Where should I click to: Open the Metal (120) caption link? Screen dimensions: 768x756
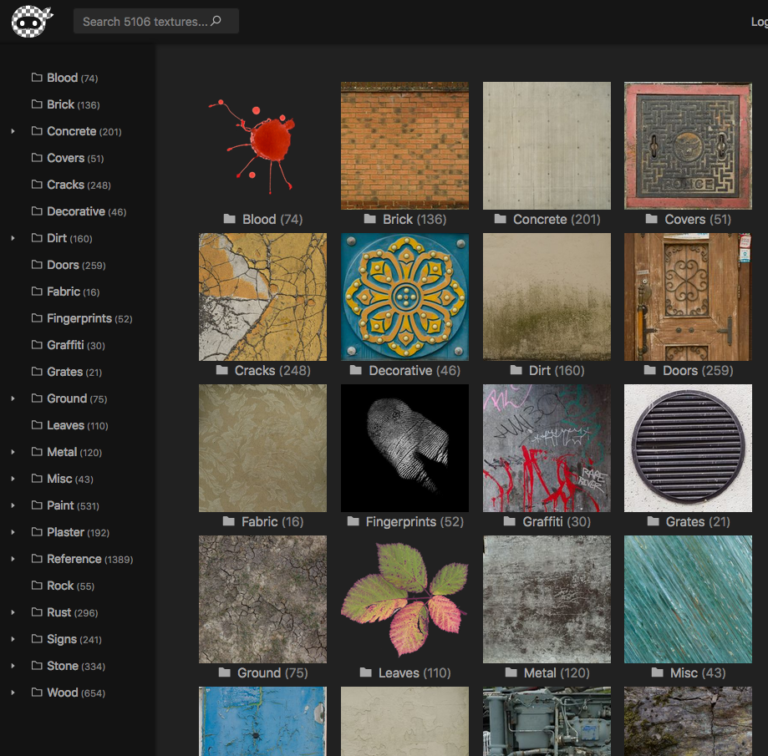[x=556, y=673]
